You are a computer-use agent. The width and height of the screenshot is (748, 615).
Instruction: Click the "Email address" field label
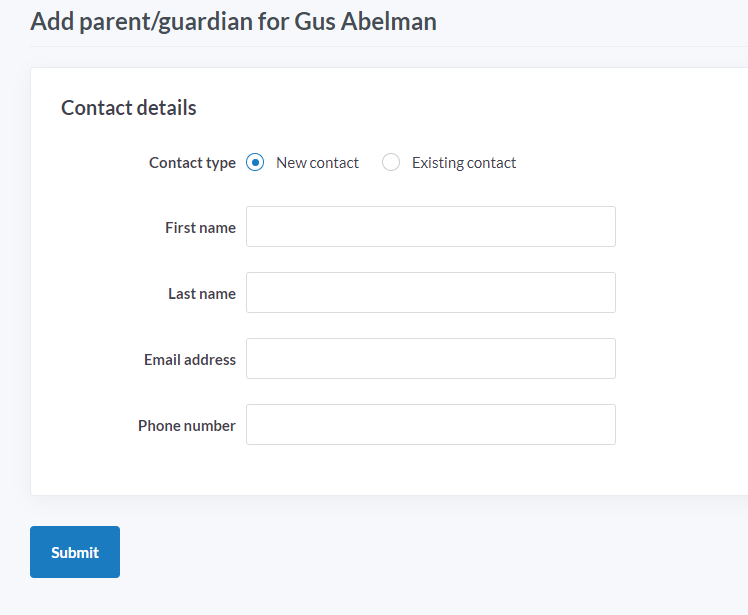pos(190,359)
